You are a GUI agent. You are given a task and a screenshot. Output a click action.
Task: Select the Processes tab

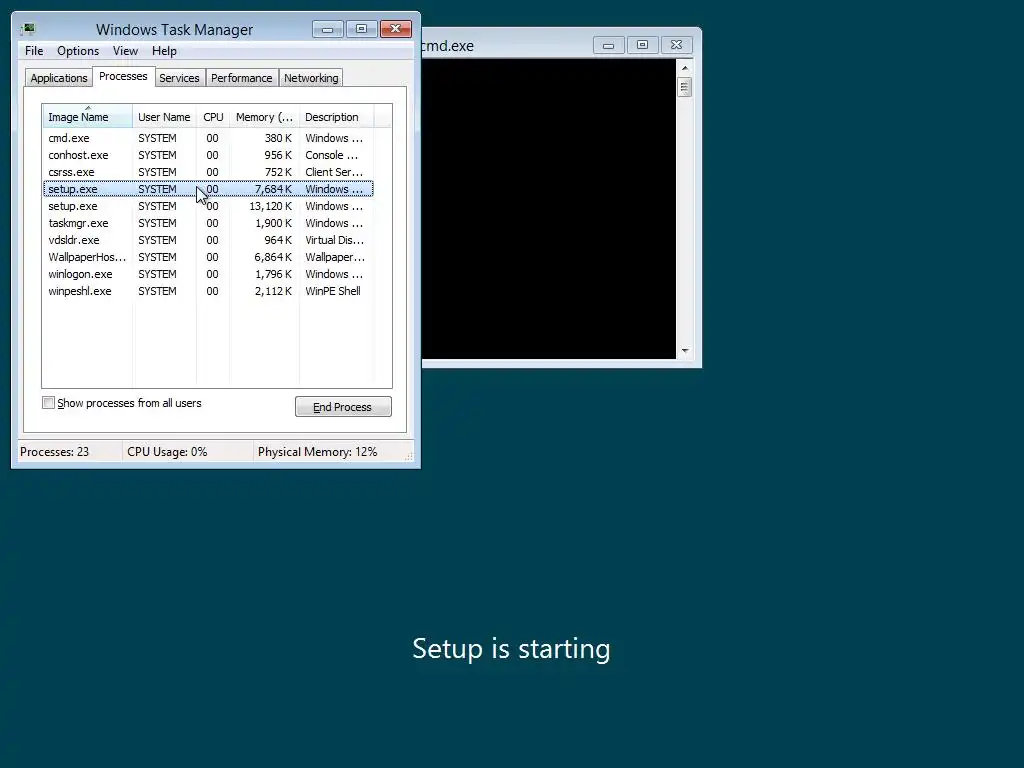pyautogui.click(x=123, y=76)
